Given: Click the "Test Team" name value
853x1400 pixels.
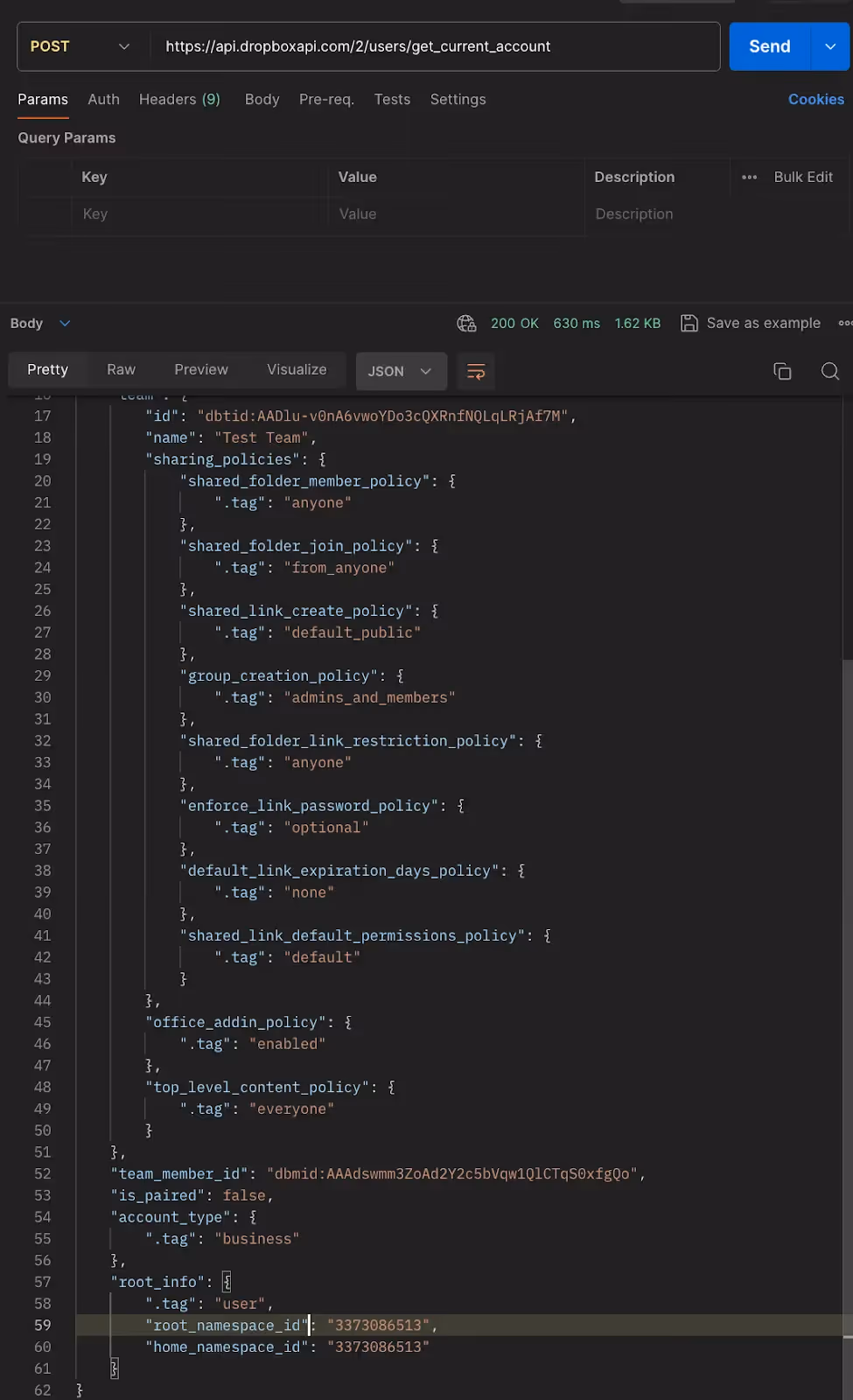Looking at the screenshot, I should click(x=261, y=437).
